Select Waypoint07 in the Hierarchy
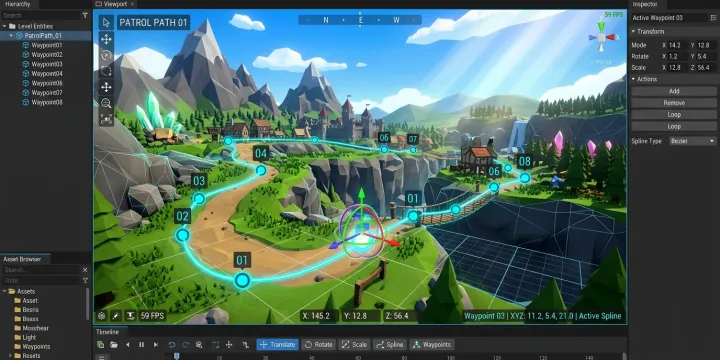Screen dimensions: 720x360 click(x=47, y=93)
